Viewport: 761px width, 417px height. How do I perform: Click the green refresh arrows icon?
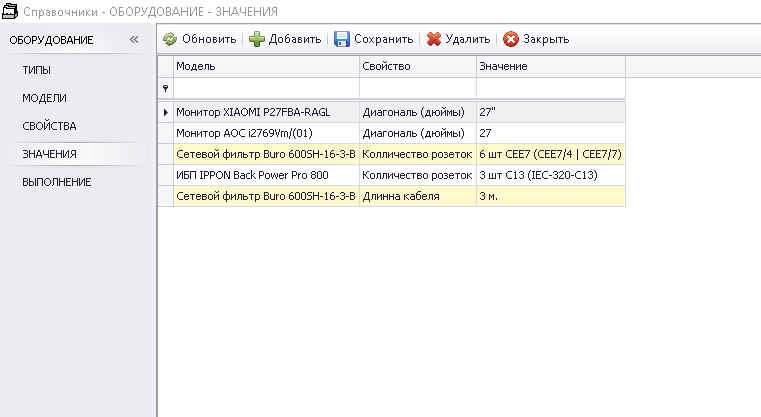point(170,39)
